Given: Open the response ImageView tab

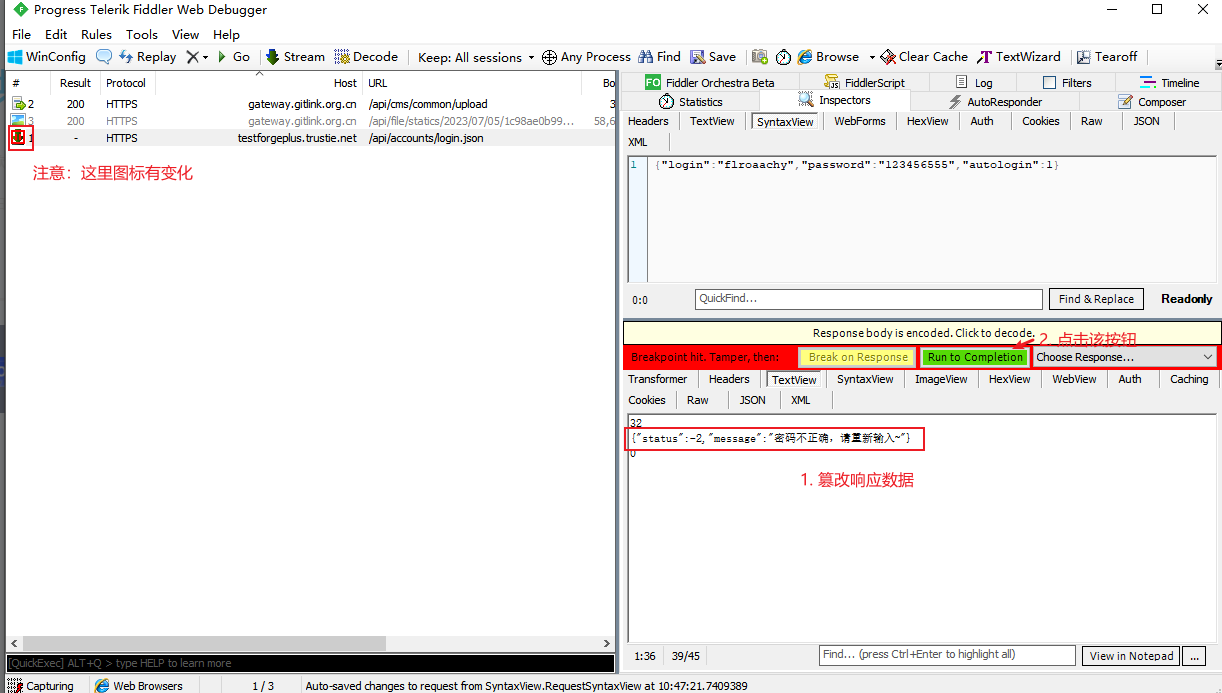Looking at the screenshot, I should [942, 379].
